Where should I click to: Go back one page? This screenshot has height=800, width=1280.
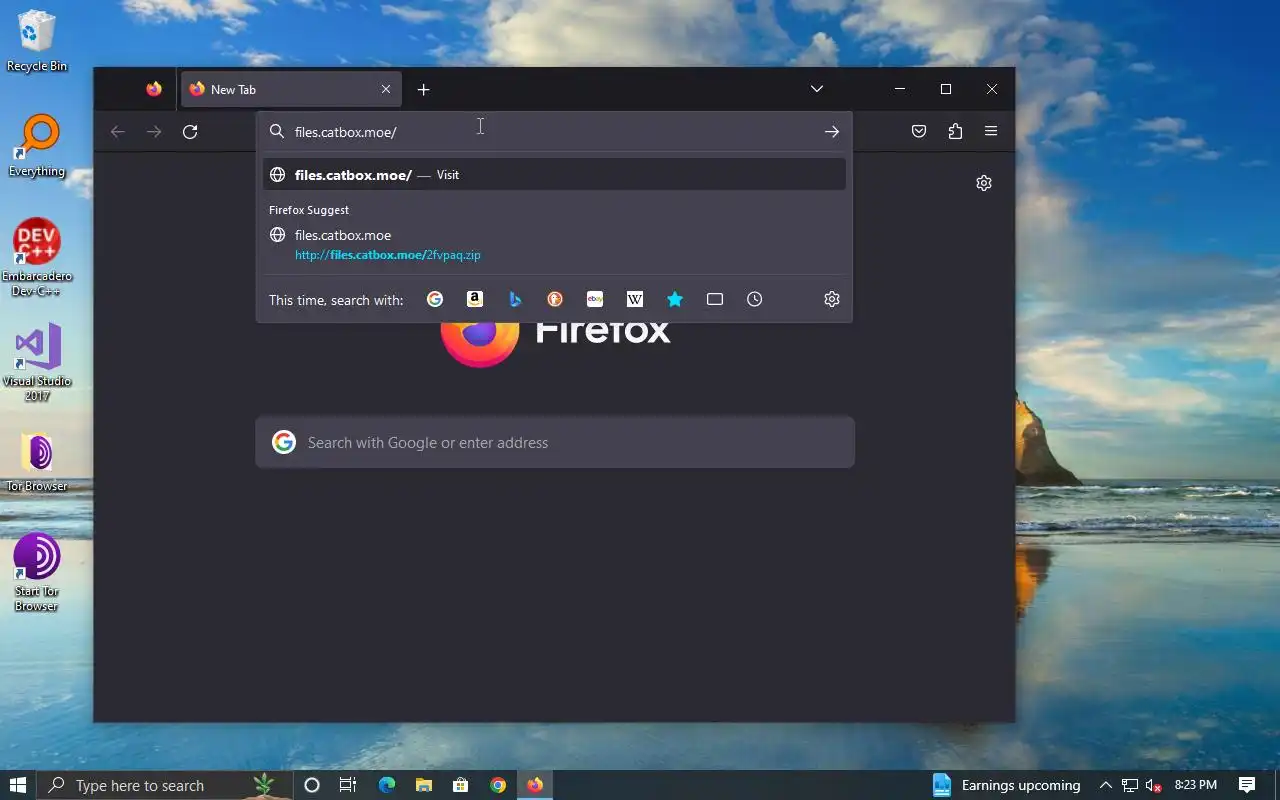pos(118,131)
